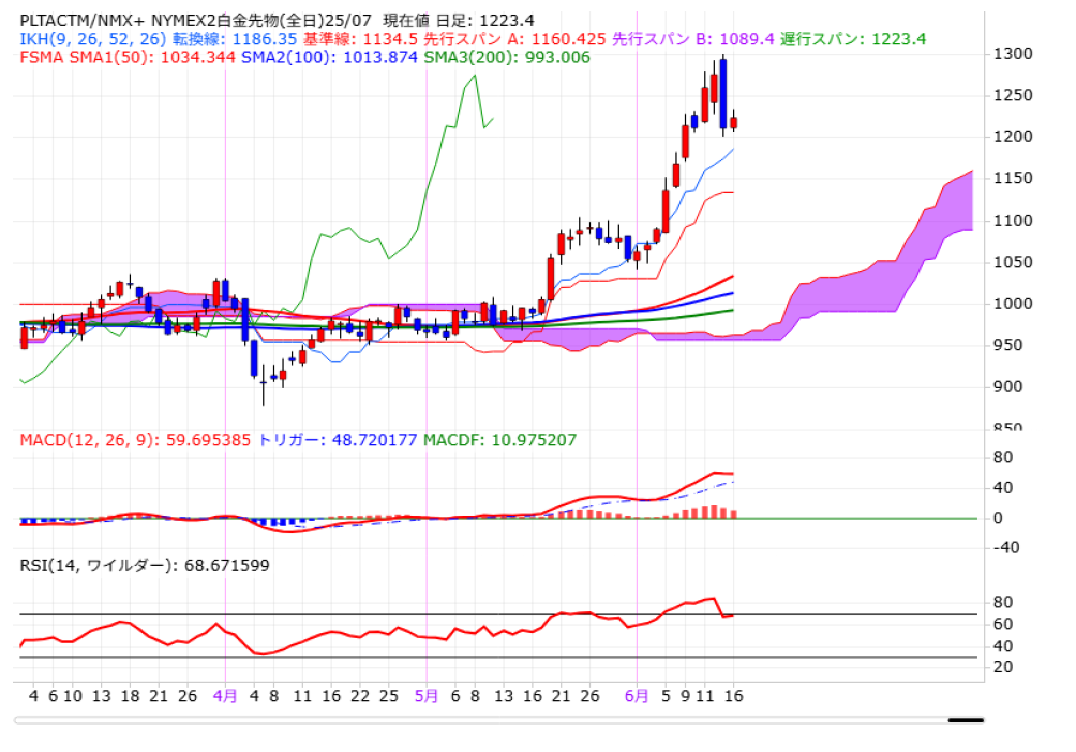Image resolution: width=1076 pixels, height=752 pixels.
Task: Click the 1250 price axis label
Action: coord(1013,95)
